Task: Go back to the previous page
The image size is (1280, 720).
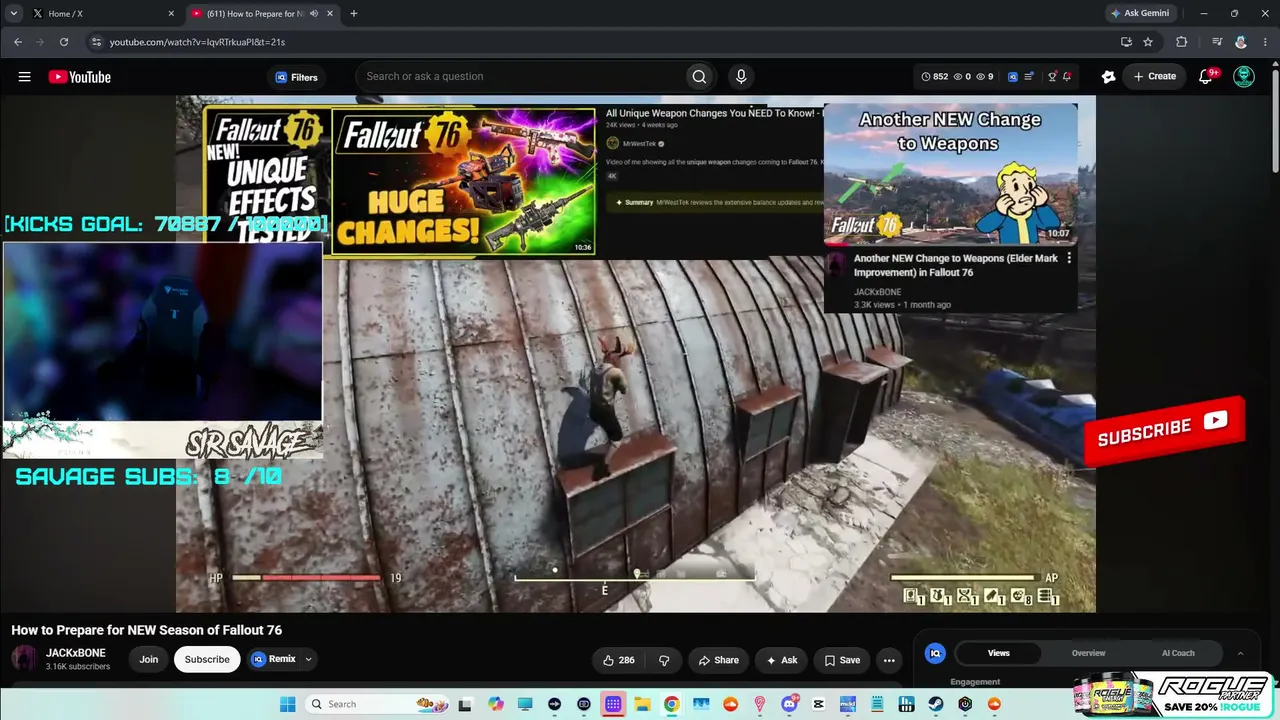Action: click(18, 42)
